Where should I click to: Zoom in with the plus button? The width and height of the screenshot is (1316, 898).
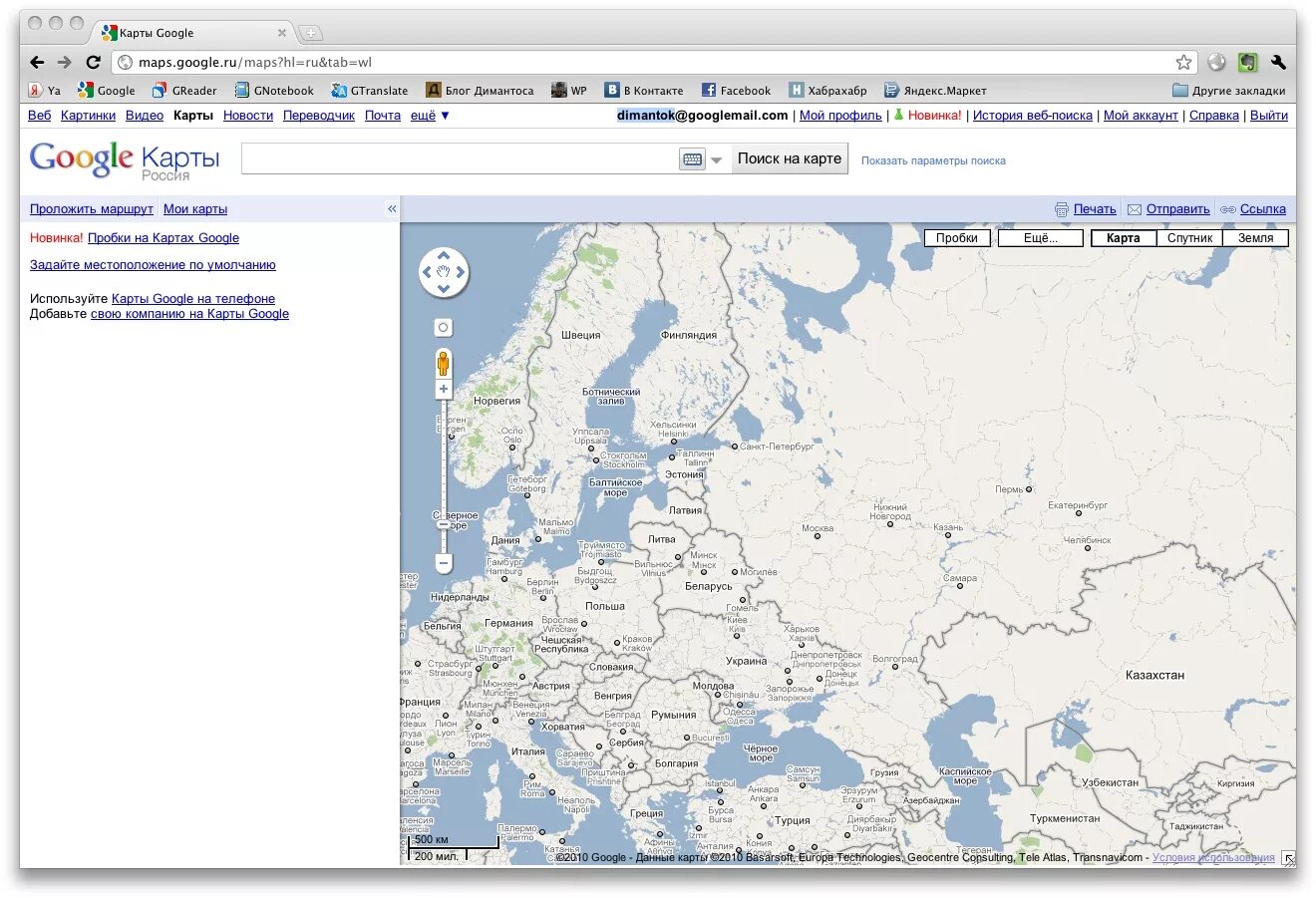tap(444, 389)
